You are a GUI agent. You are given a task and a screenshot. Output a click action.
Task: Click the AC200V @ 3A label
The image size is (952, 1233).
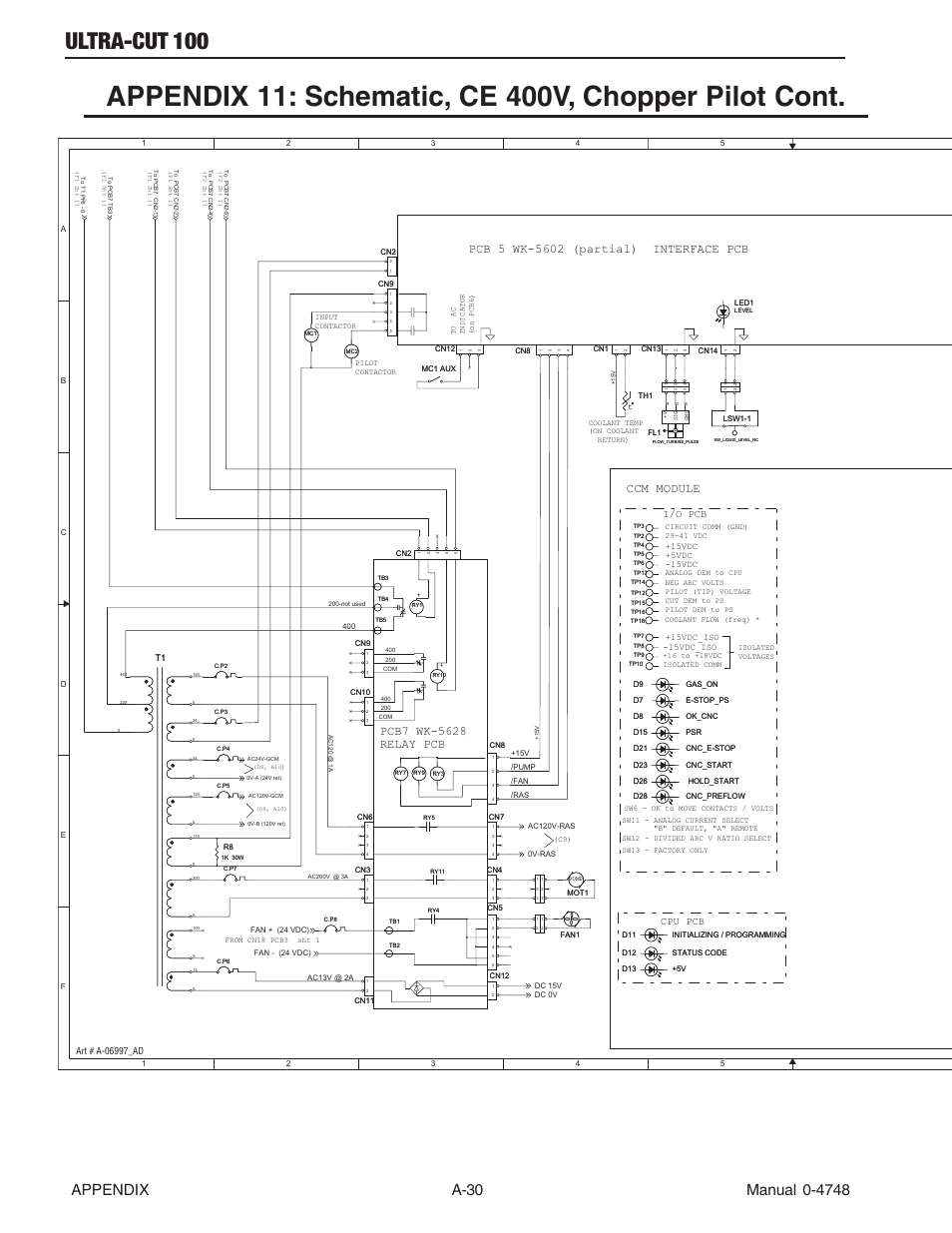coord(328,877)
